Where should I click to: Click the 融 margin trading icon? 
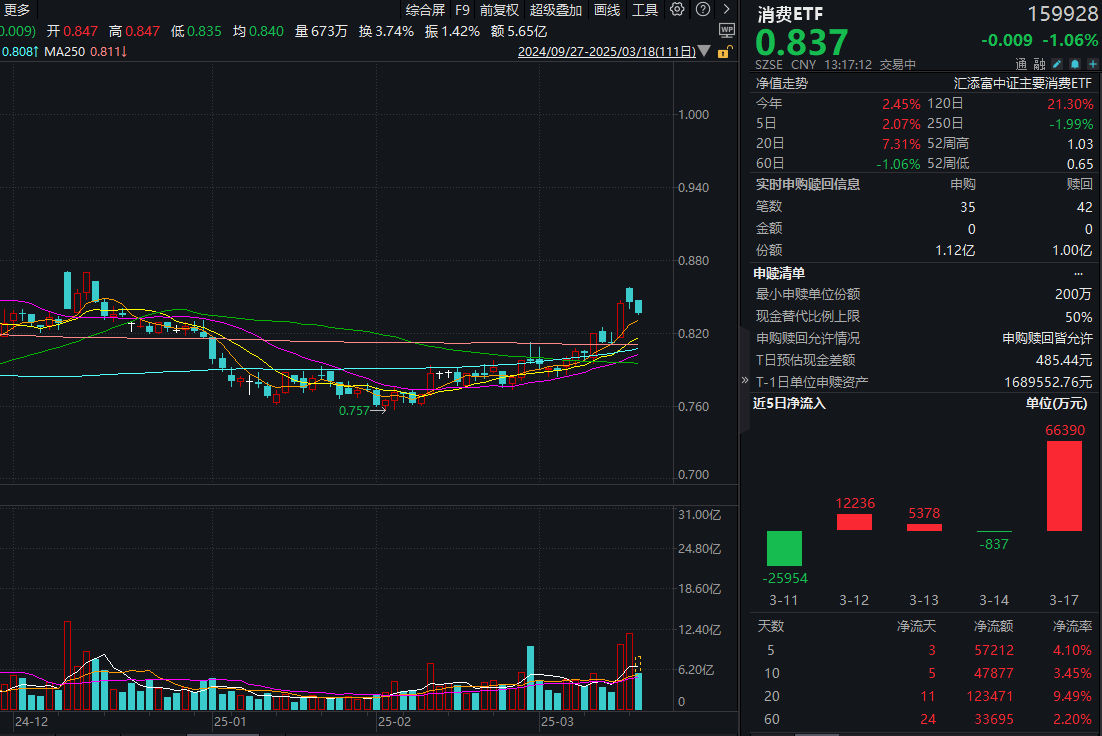point(1040,62)
